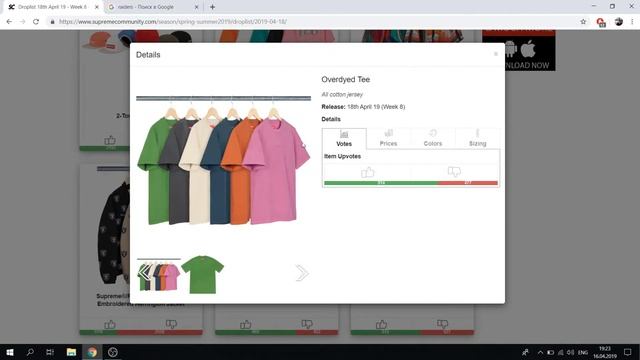
Task: Open the taskbar clock and date
Action: tap(604, 352)
